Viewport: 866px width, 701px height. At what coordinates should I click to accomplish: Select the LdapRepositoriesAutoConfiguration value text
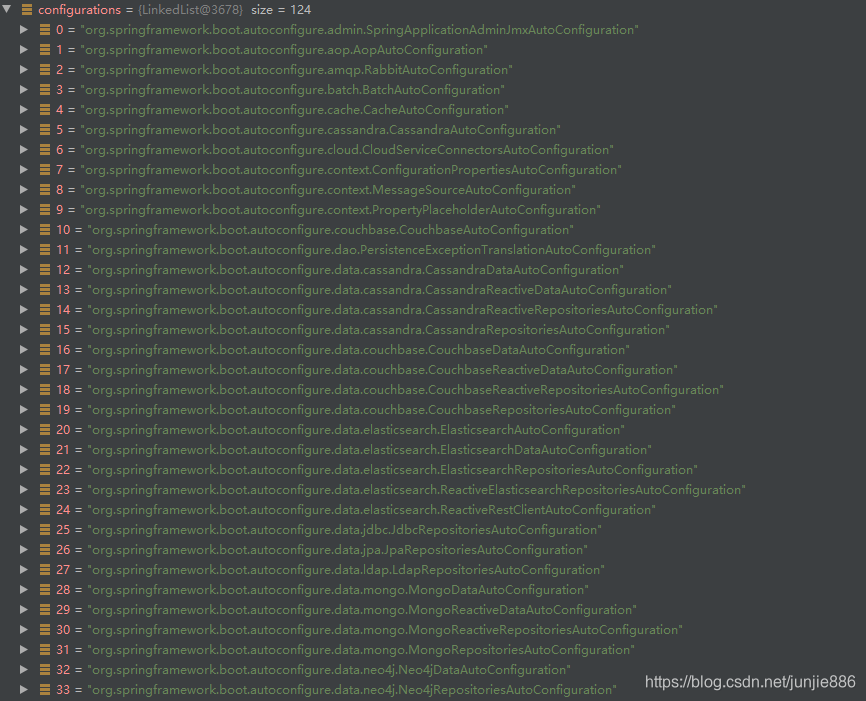[346, 570]
